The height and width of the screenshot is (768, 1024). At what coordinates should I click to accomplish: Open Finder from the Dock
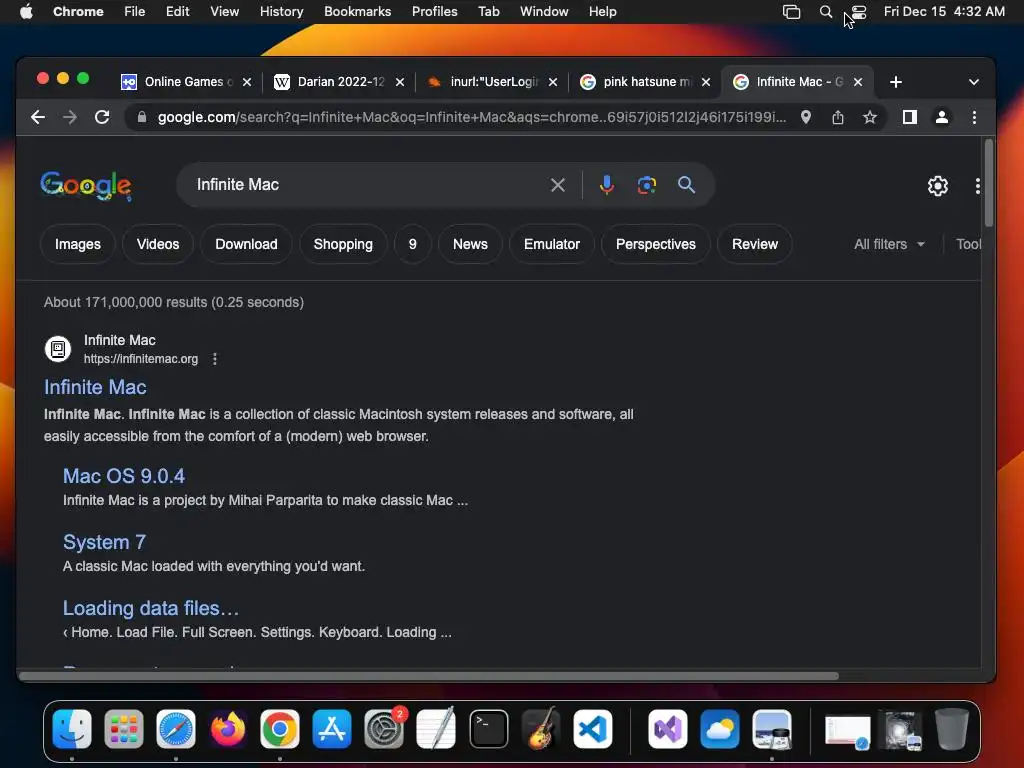coord(72,729)
